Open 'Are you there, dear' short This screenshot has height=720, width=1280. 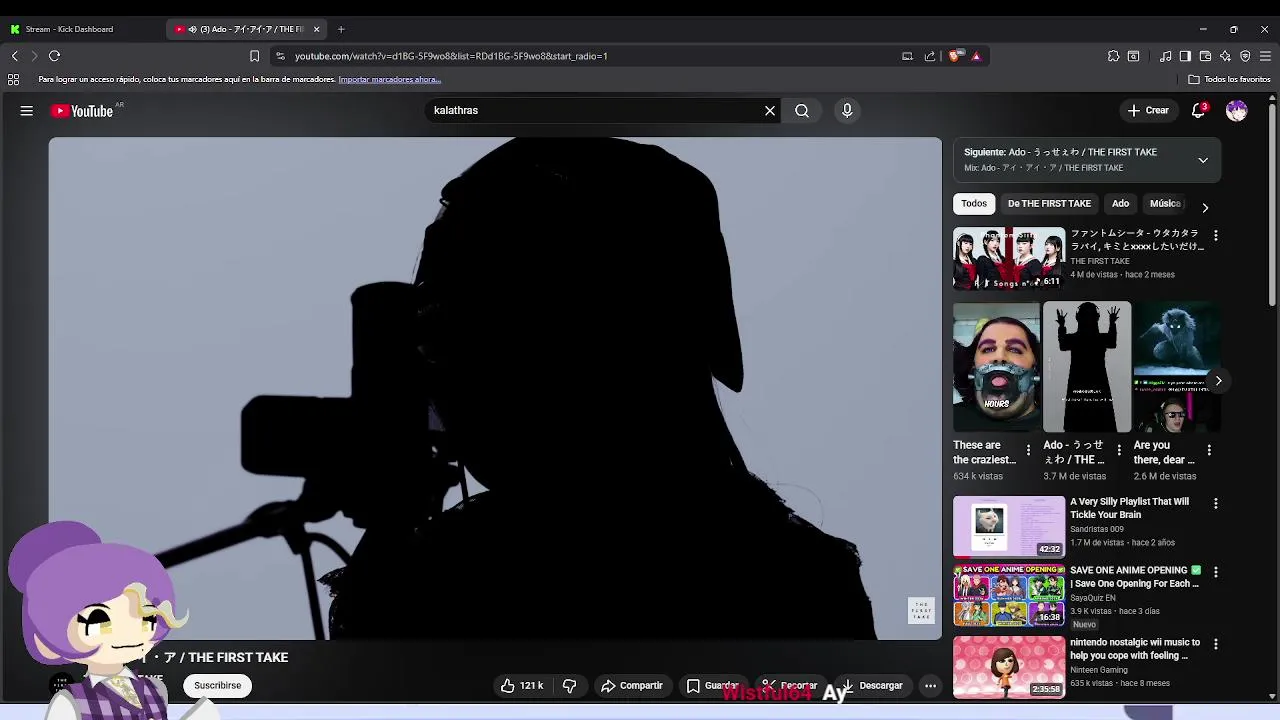[x=1176, y=367]
